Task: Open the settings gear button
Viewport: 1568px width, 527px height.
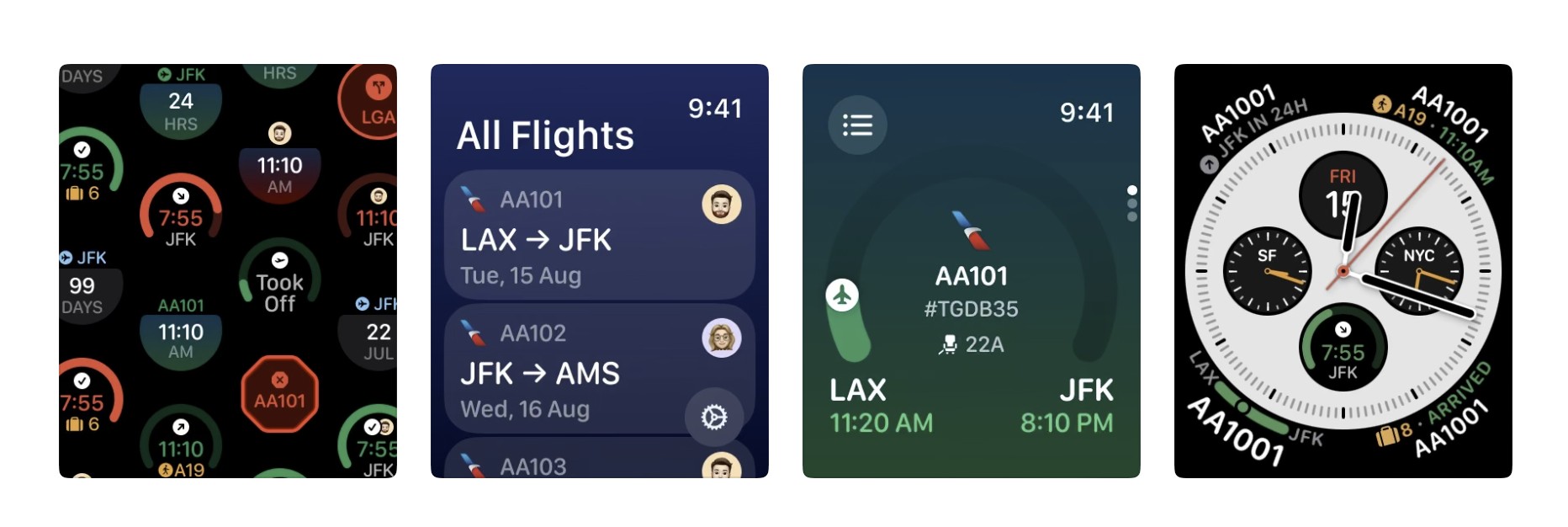Action: [713, 417]
